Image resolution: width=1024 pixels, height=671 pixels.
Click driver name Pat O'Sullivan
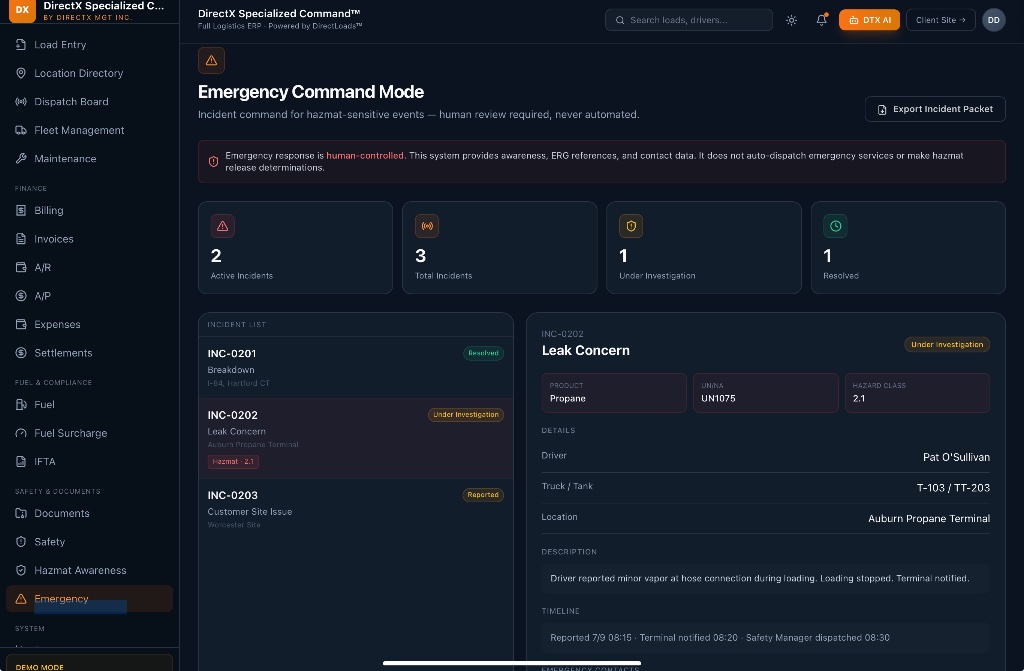coord(956,457)
